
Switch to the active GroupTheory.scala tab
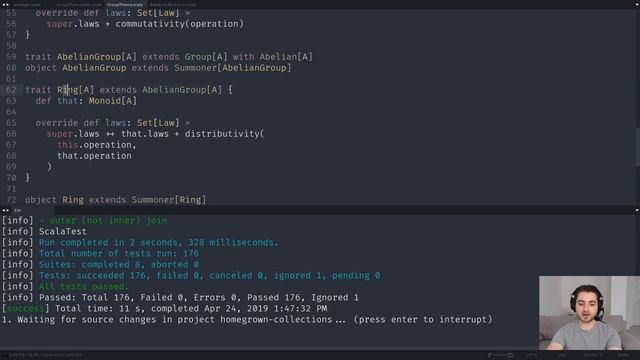tap(125, 4)
